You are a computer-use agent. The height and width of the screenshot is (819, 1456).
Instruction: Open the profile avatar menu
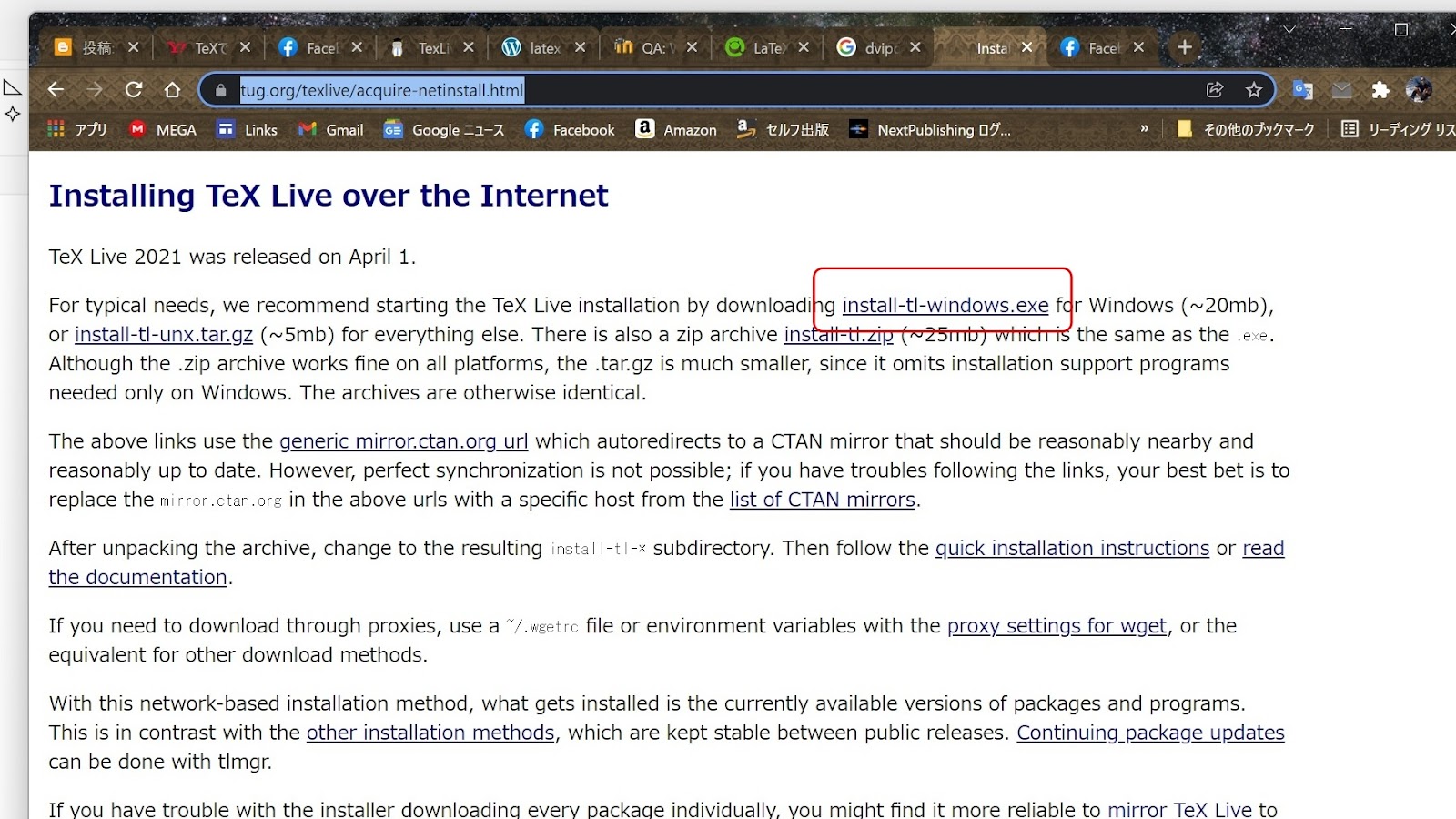coord(1419,89)
